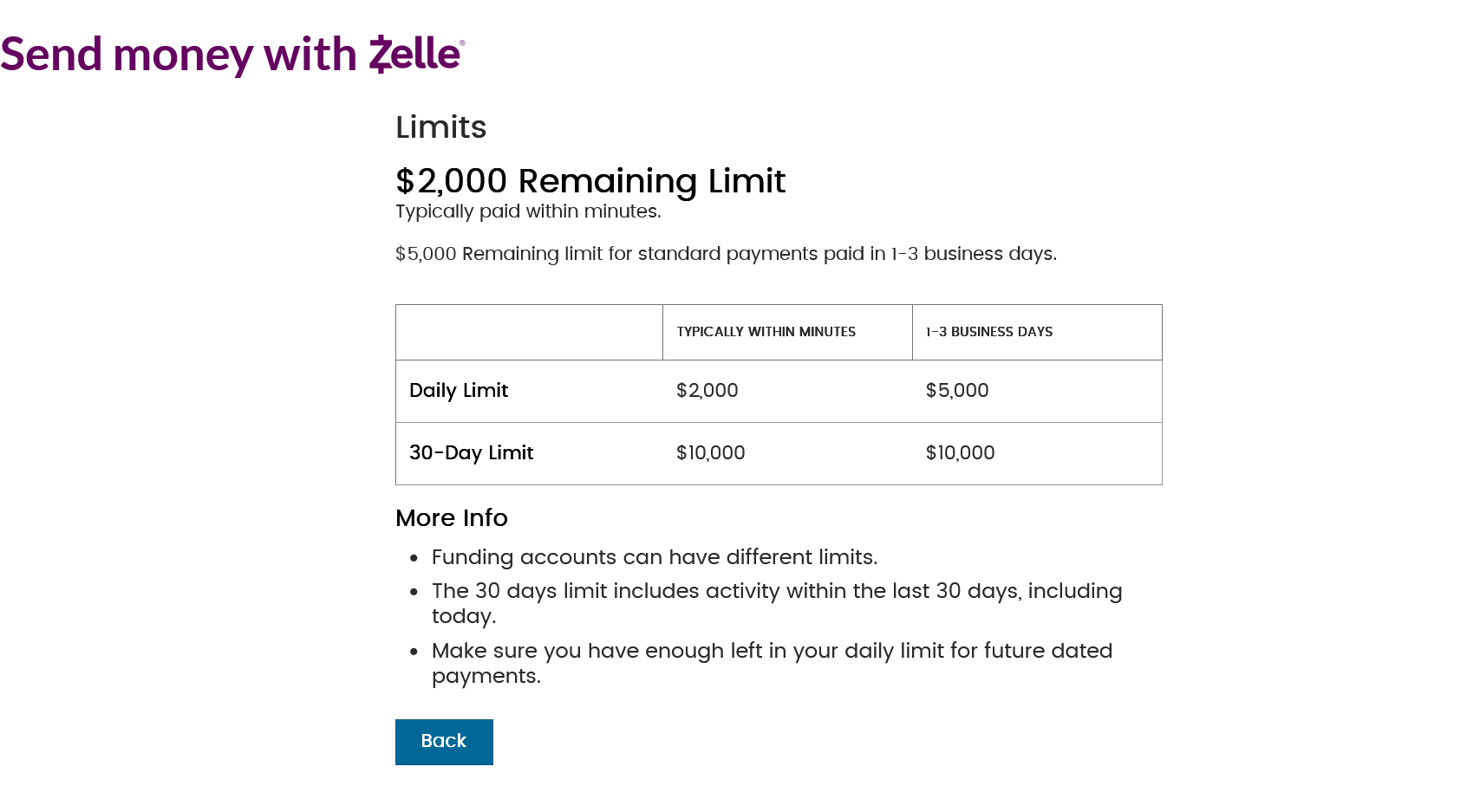The height and width of the screenshot is (812, 1467).
Task: Click the empty top-left table header cell
Action: [529, 332]
